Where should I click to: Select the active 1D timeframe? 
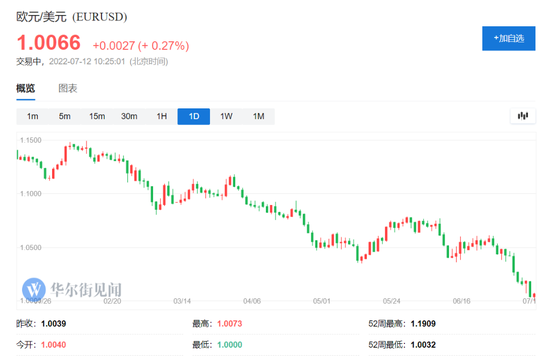point(194,116)
